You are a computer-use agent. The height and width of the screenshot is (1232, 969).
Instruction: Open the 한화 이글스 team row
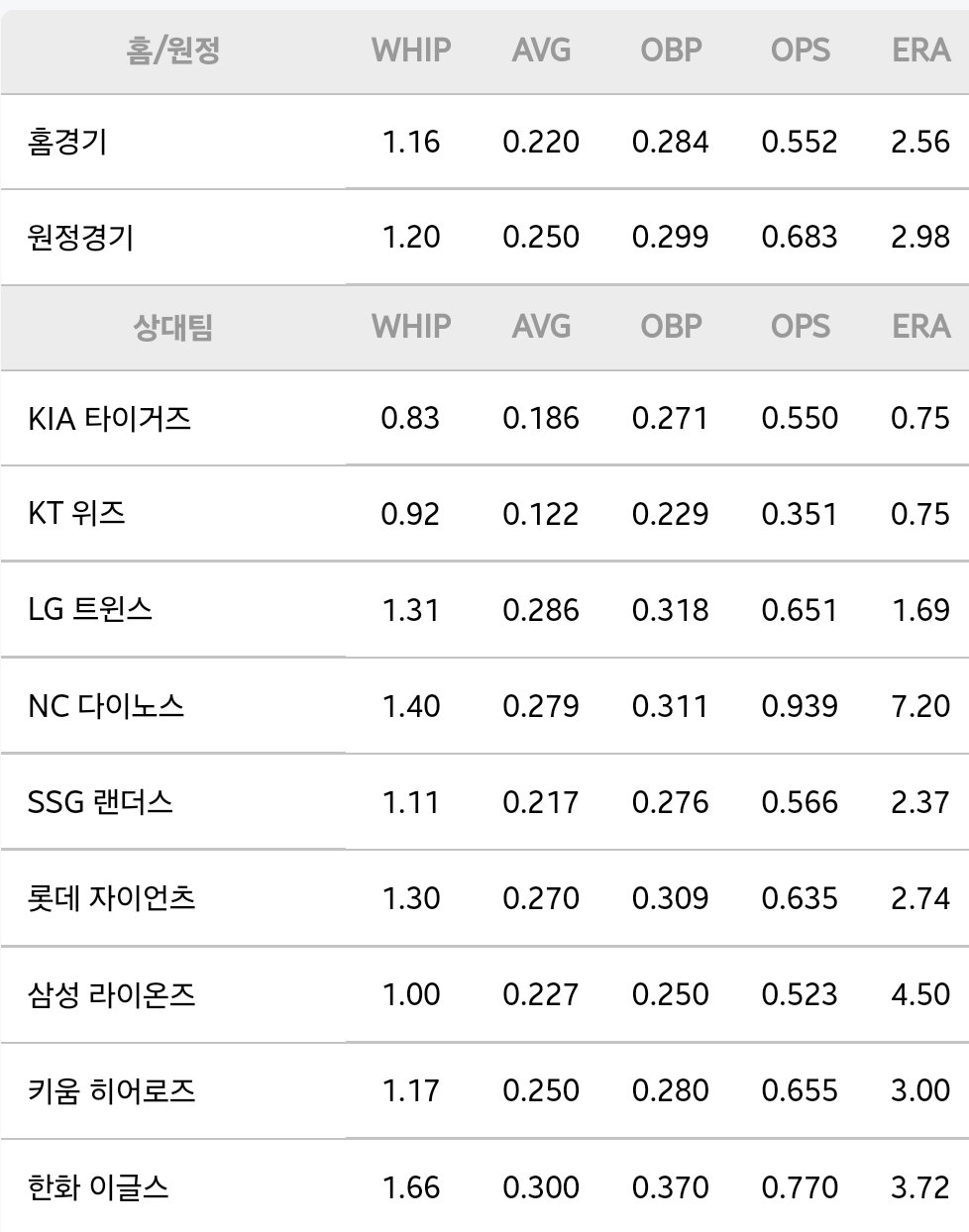point(484,1185)
